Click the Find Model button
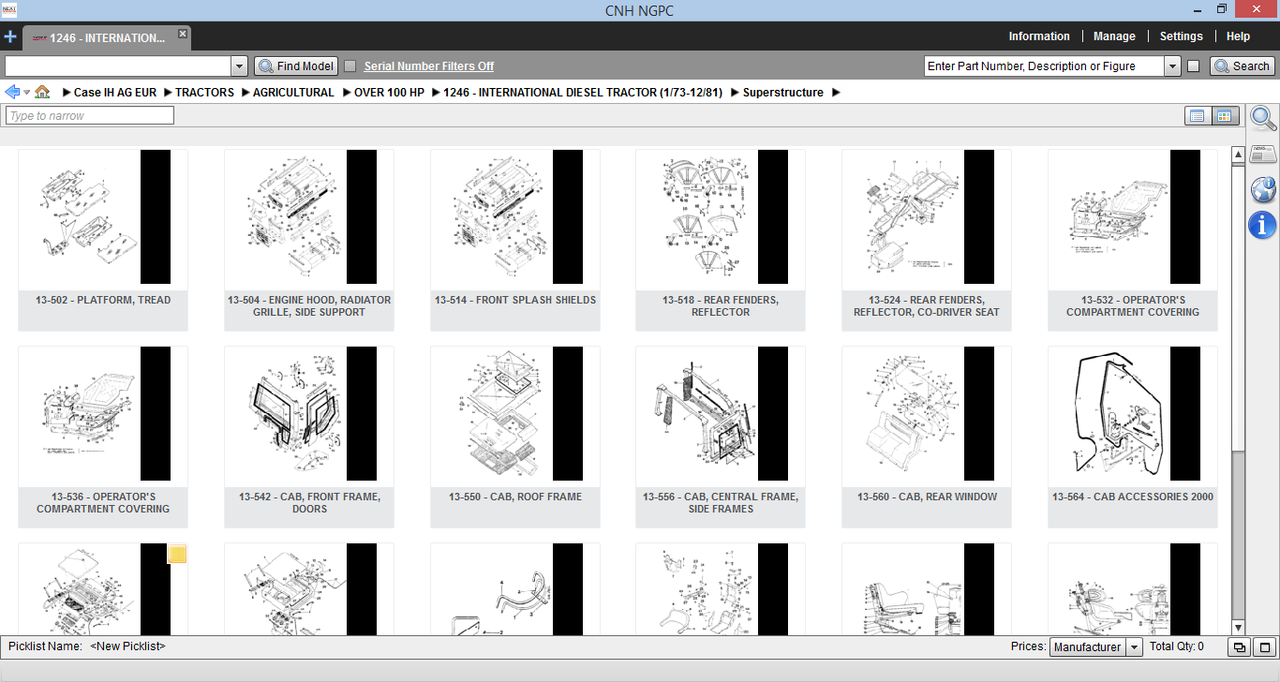1280x682 pixels. point(296,66)
